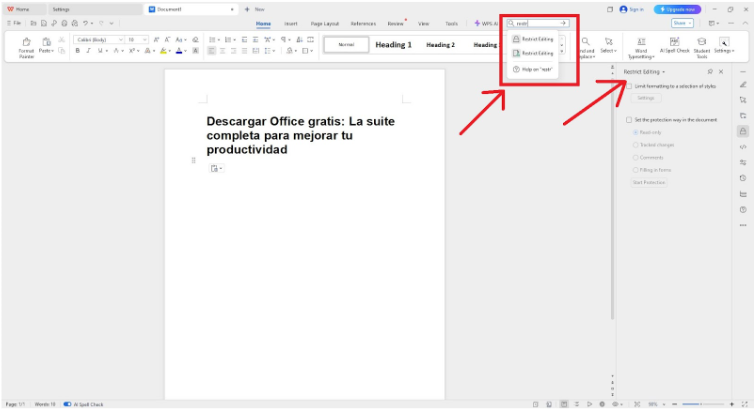
Task: Click the Format Painter icon
Action: pyautogui.click(x=26, y=42)
